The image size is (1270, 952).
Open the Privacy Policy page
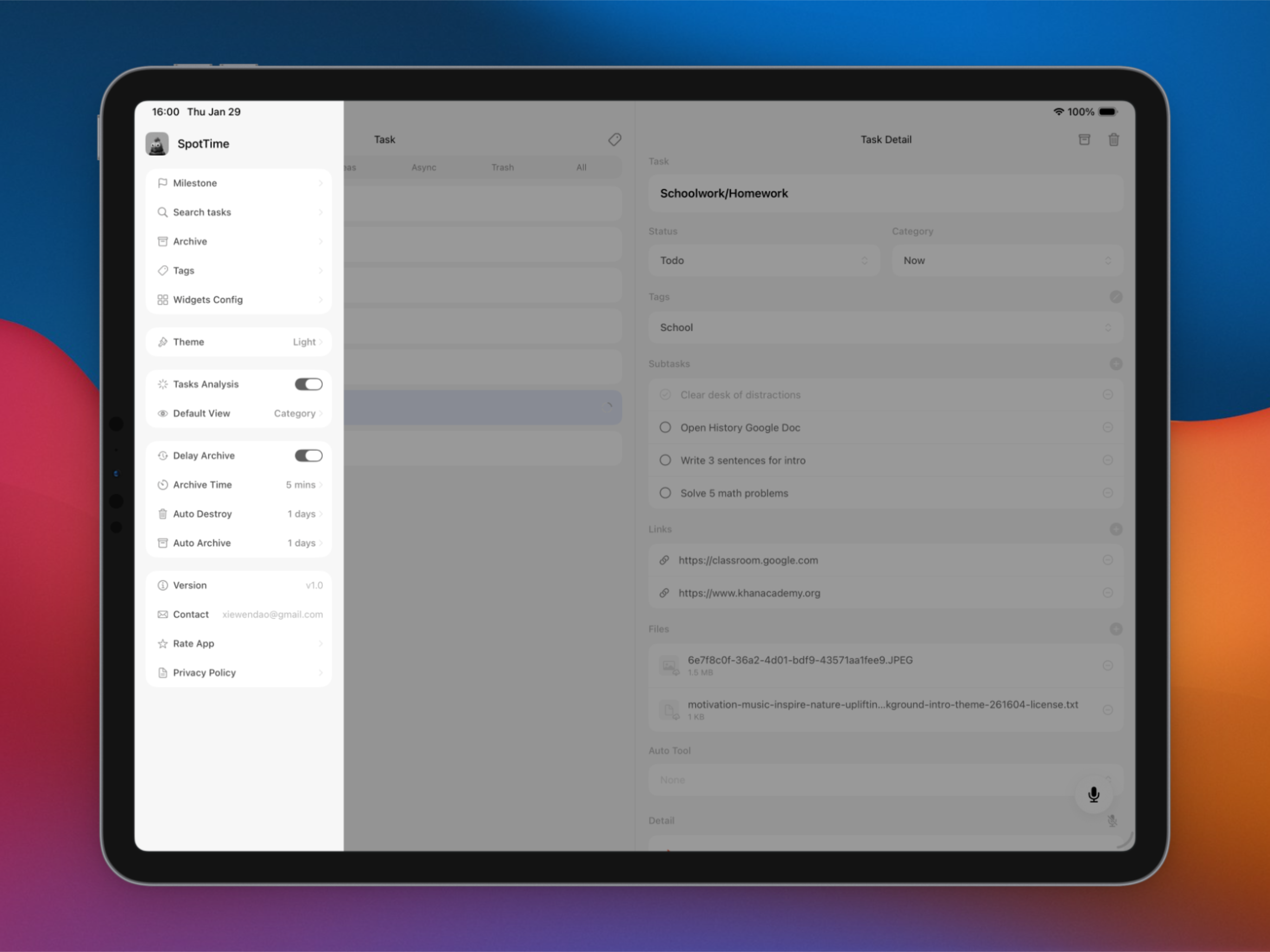pyautogui.click(x=239, y=673)
